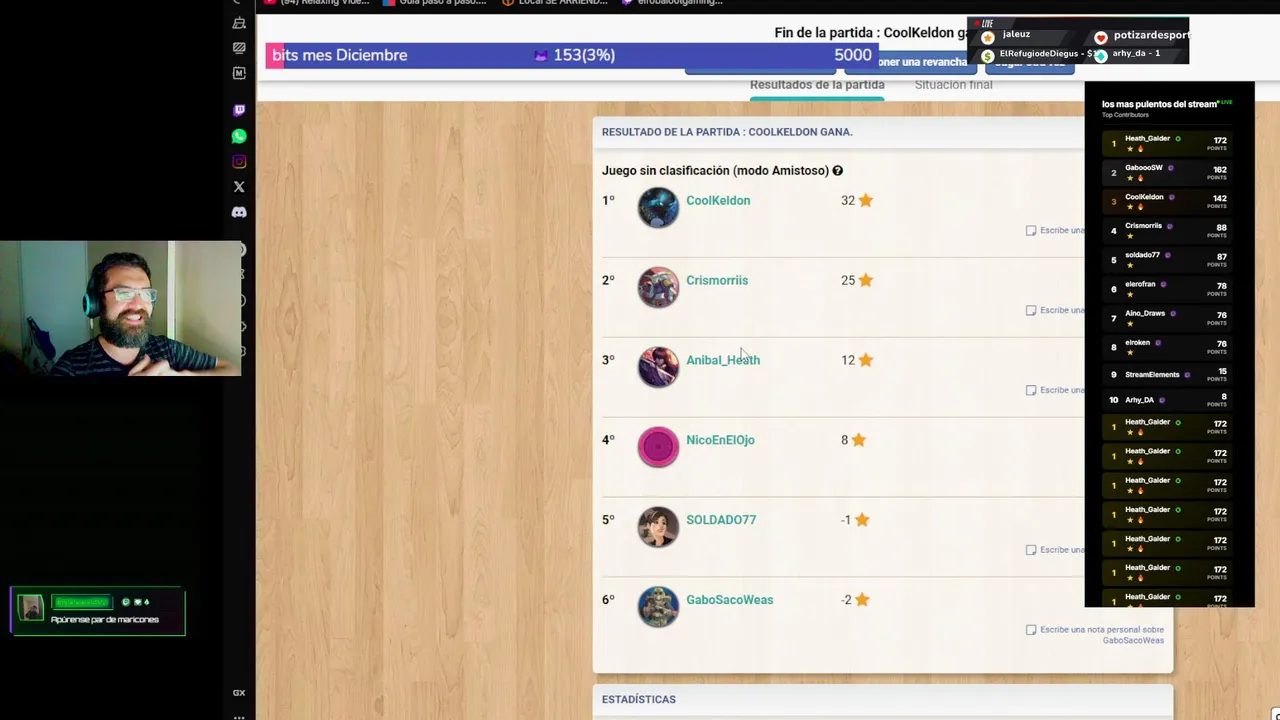Open Twitch from the browser sidebar
Viewport: 1280px width, 720px height.
click(x=239, y=110)
